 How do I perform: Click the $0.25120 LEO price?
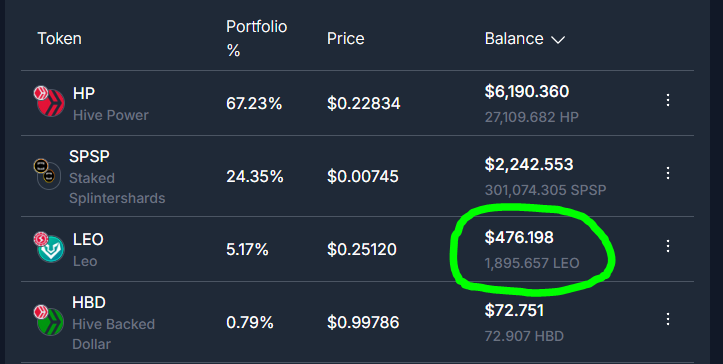(x=362, y=250)
